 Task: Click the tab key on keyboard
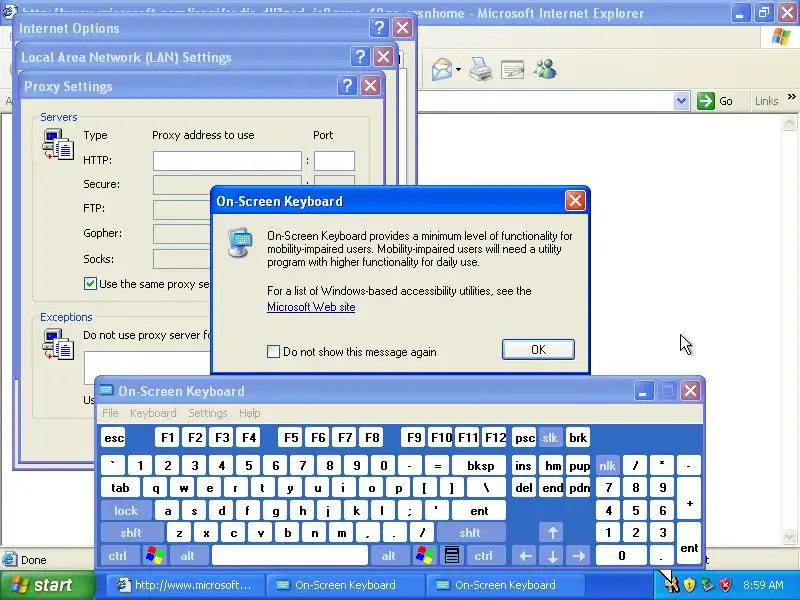120,488
